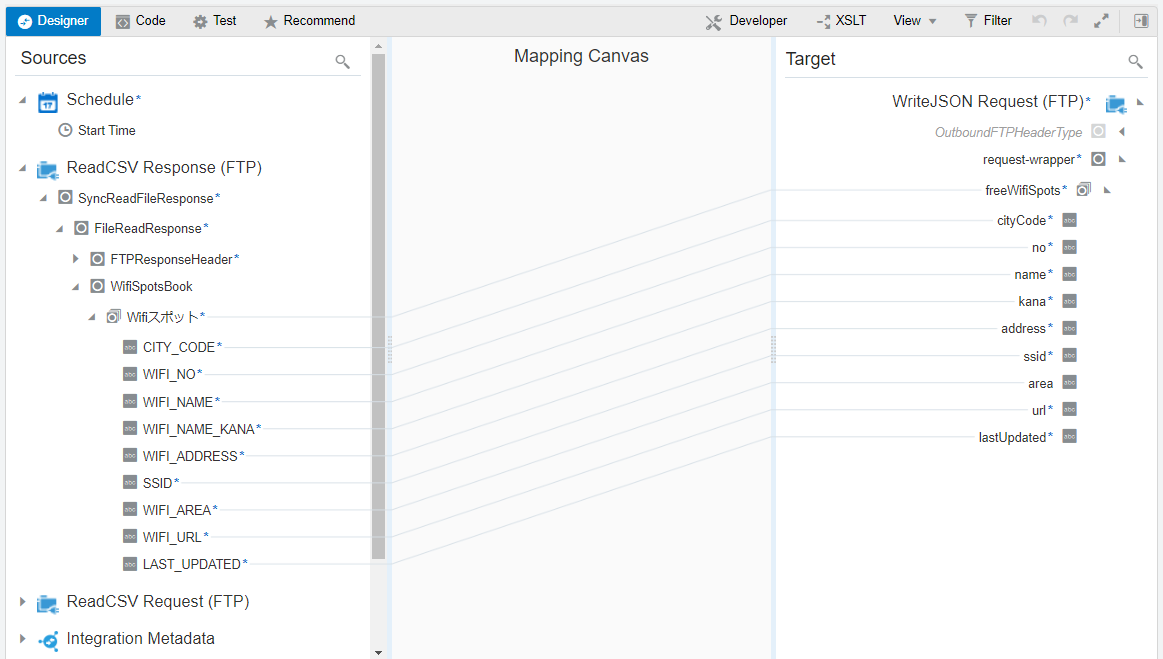This screenshot has width=1163, height=659.
Task: Click the Sources panel vertical scrollbar
Action: (x=378, y=300)
